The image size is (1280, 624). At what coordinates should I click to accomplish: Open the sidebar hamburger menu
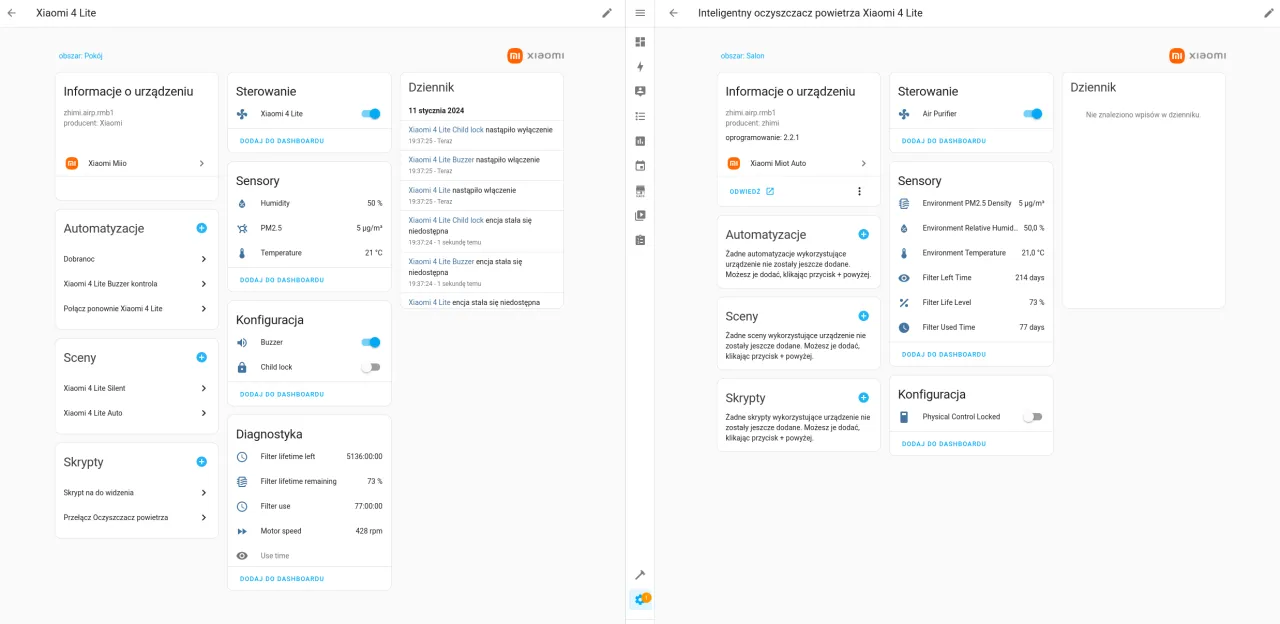click(640, 13)
